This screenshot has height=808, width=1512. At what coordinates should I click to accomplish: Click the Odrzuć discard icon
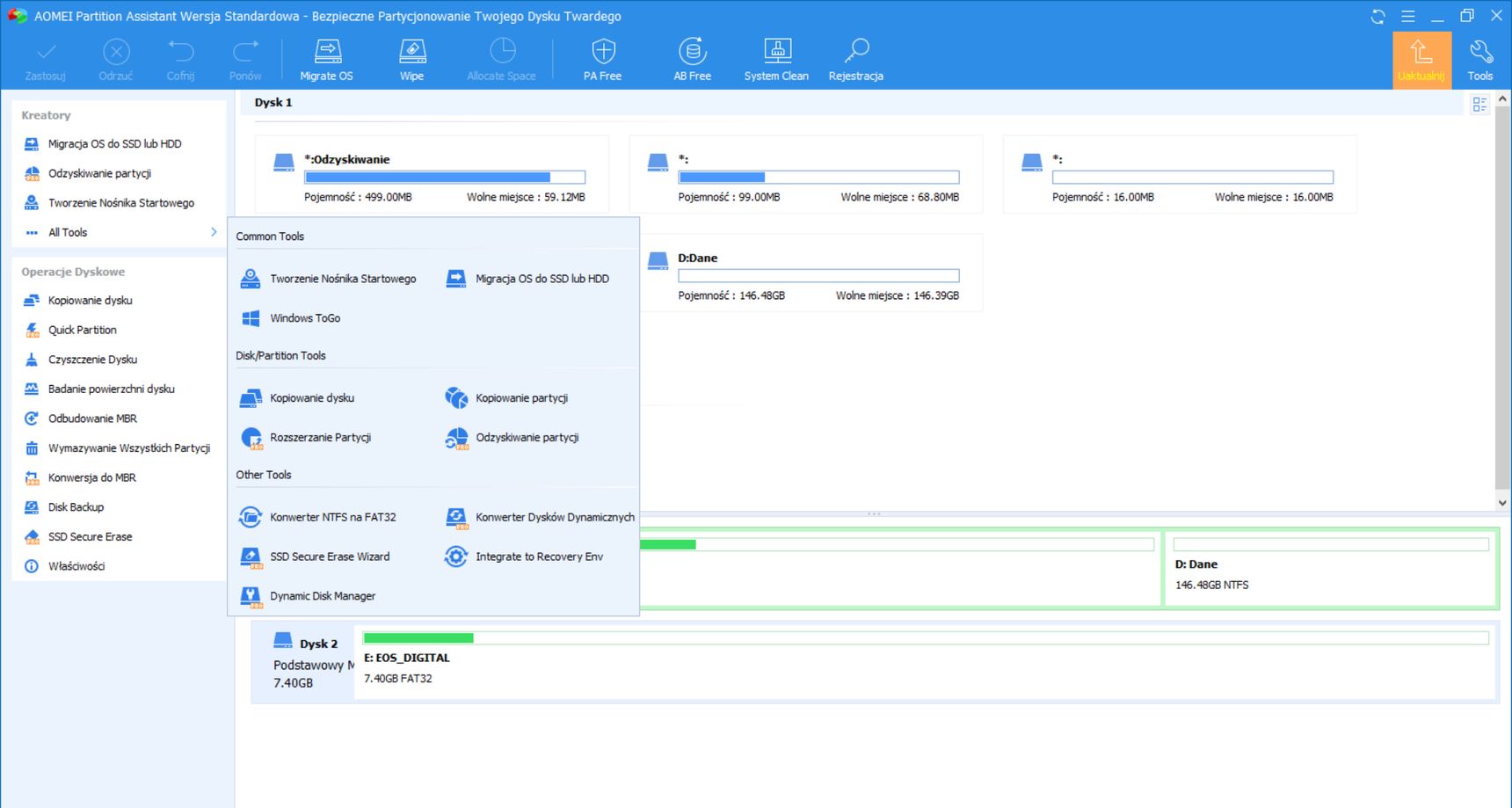tap(116, 52)
